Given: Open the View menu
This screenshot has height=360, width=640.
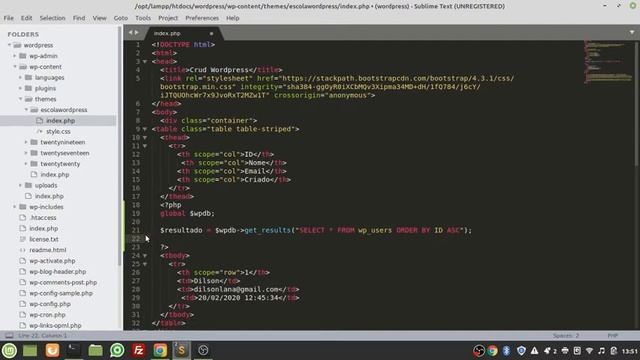Looking at the screenshot, I should tap(99, 18).
